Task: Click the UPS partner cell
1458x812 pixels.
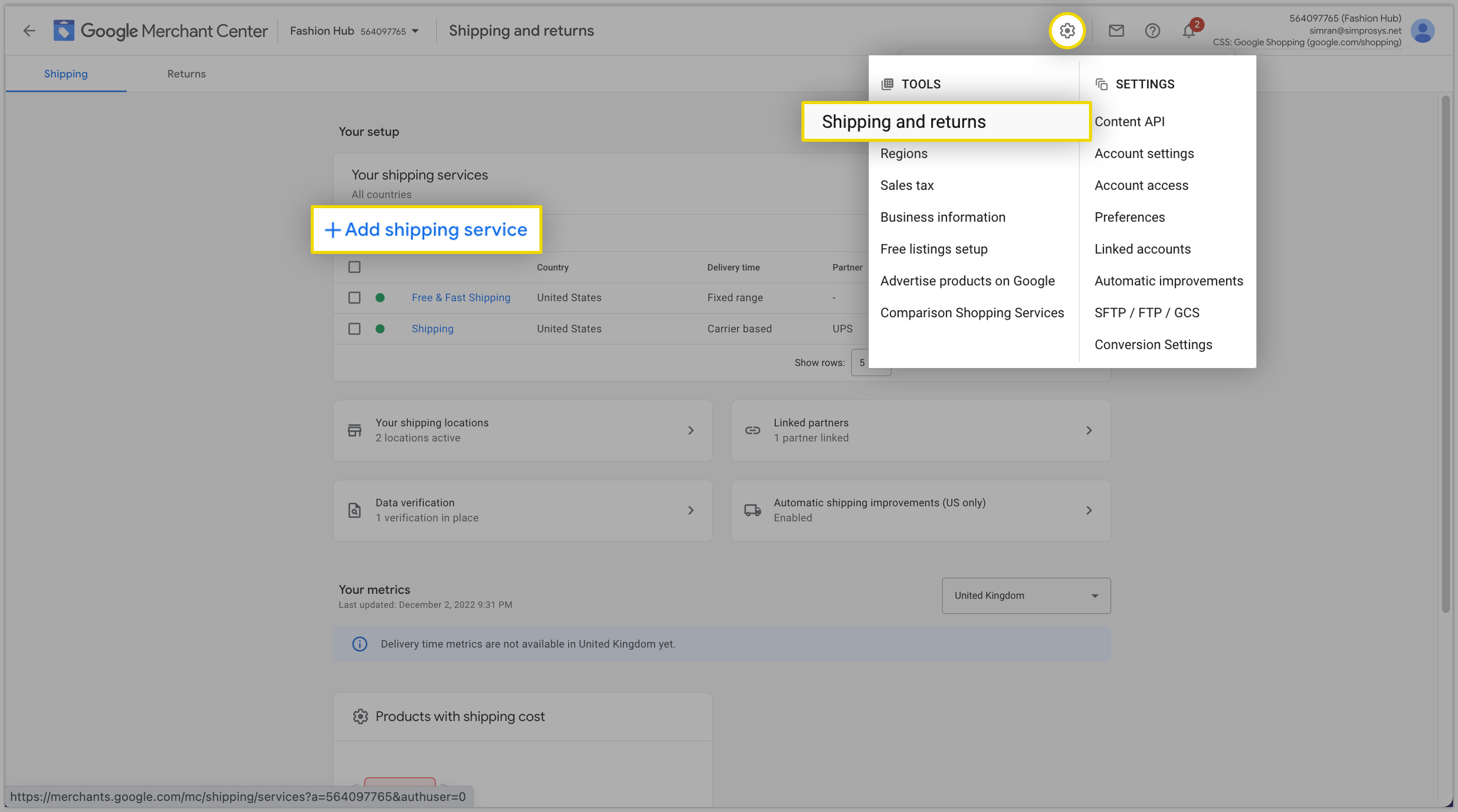Action: [842, 328]
